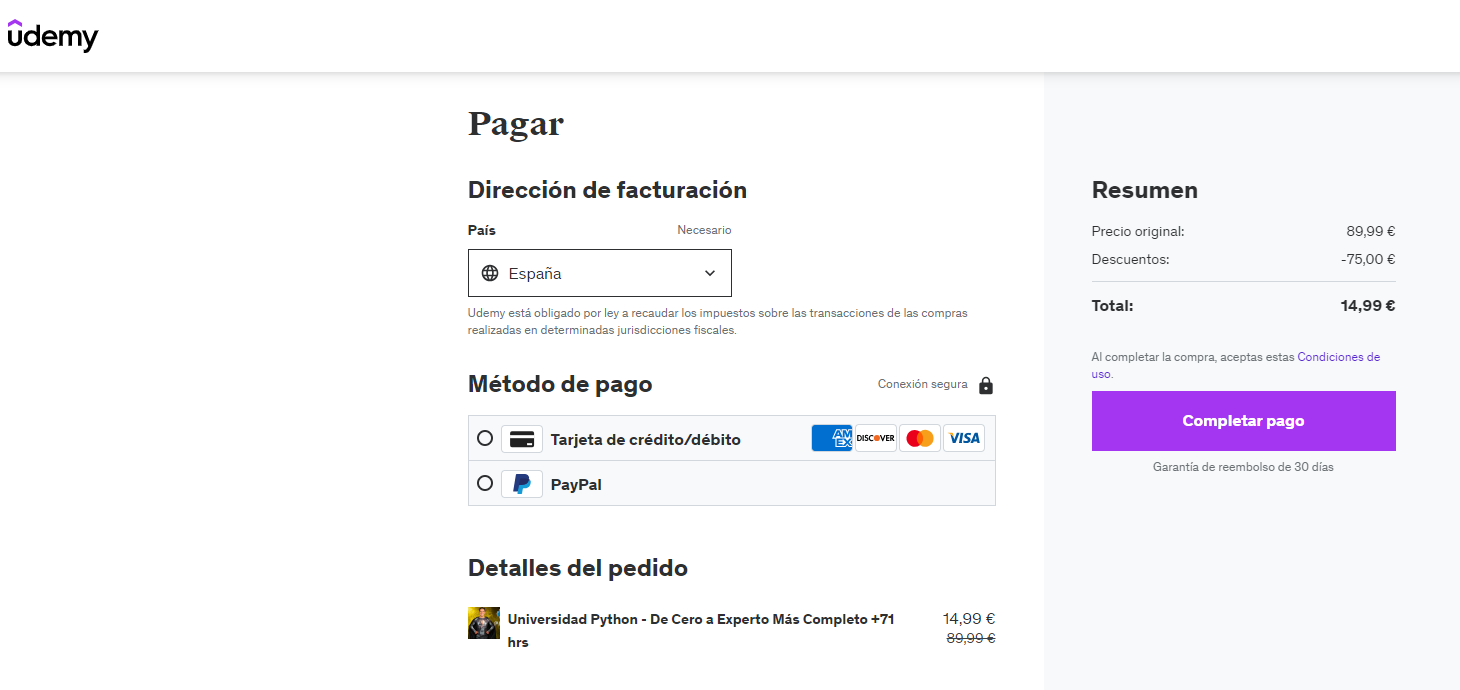Click the Visa card logo
The height and width of the screenshot is (690, 1460).
coord(964,438)
